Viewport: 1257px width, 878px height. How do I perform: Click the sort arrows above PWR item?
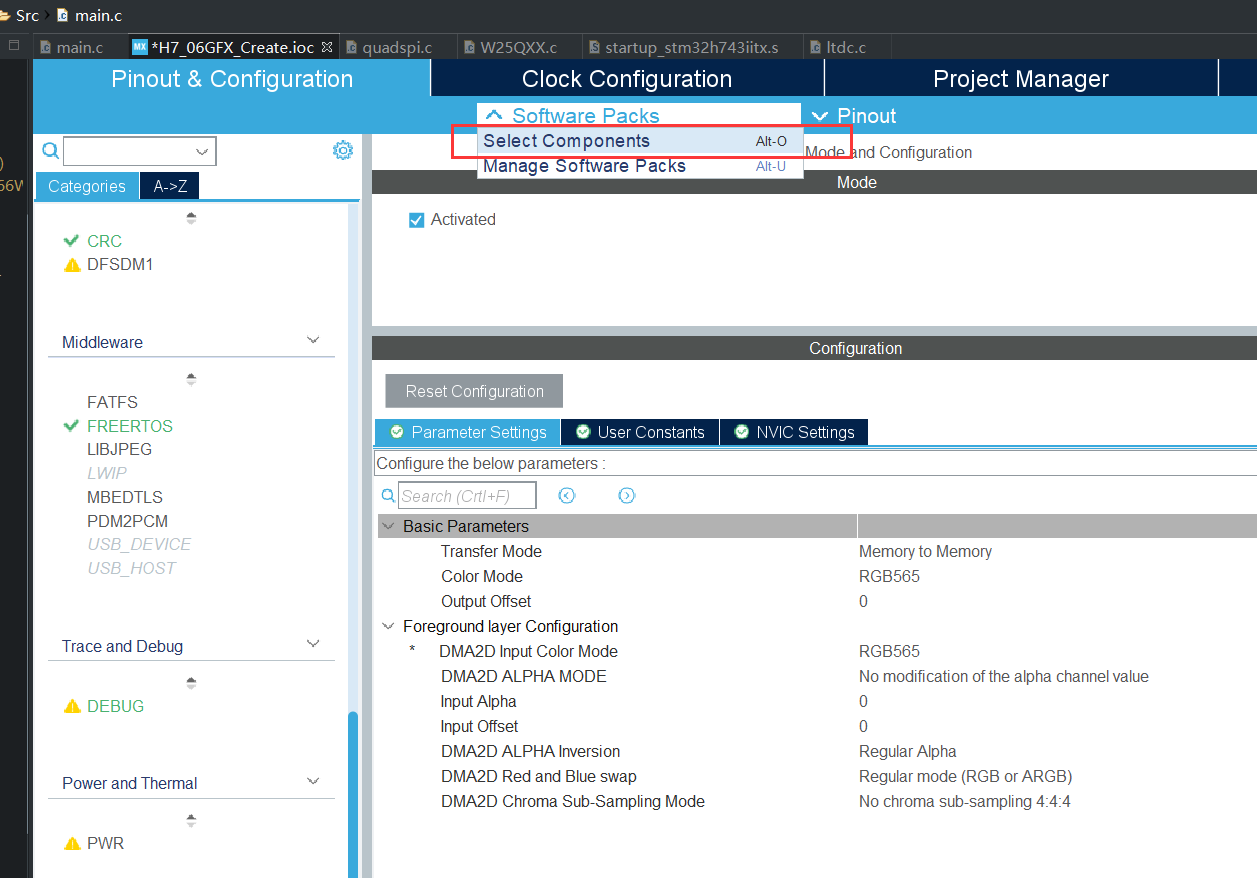191,820
